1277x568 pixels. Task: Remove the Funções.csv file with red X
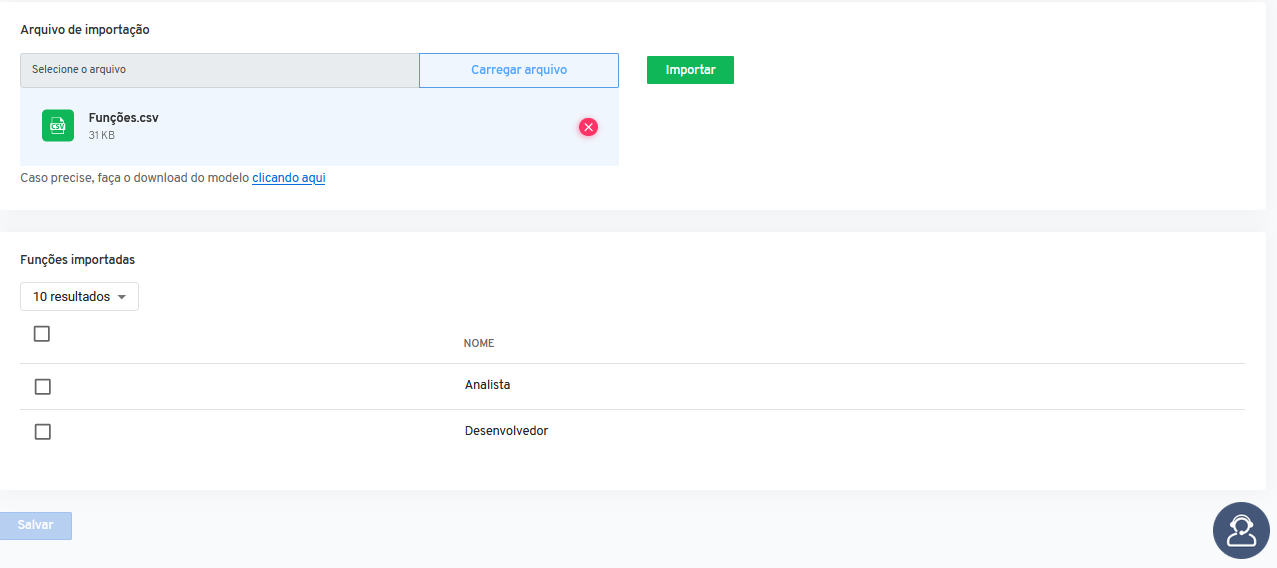coord(588,127)
